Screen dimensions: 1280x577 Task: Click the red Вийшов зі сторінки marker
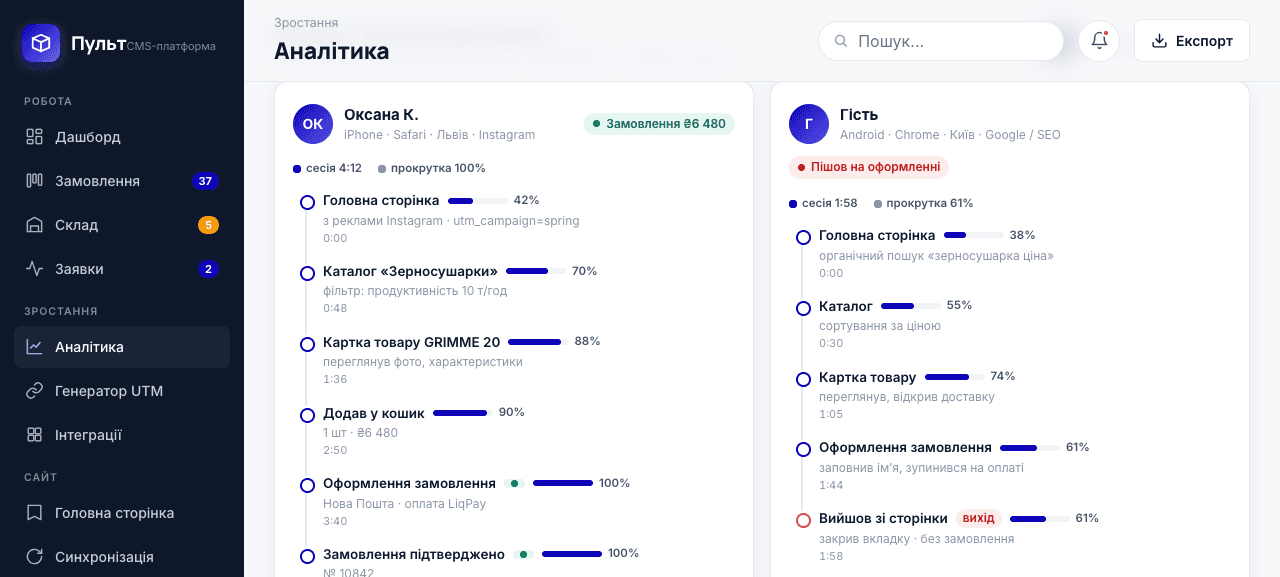(x=803, y=520)
